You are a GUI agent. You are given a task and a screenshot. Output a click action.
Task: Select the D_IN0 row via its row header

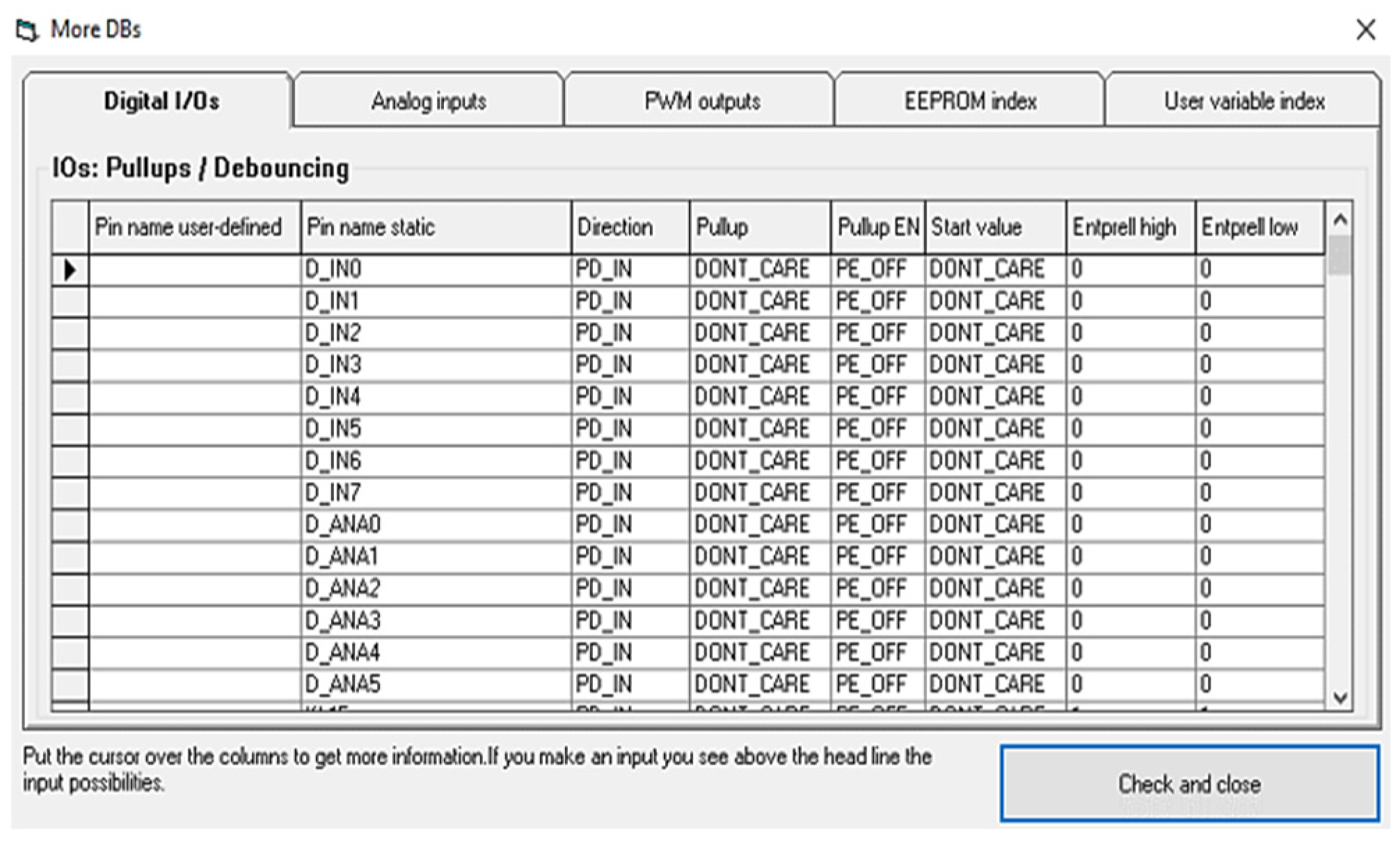click(70, 270)
